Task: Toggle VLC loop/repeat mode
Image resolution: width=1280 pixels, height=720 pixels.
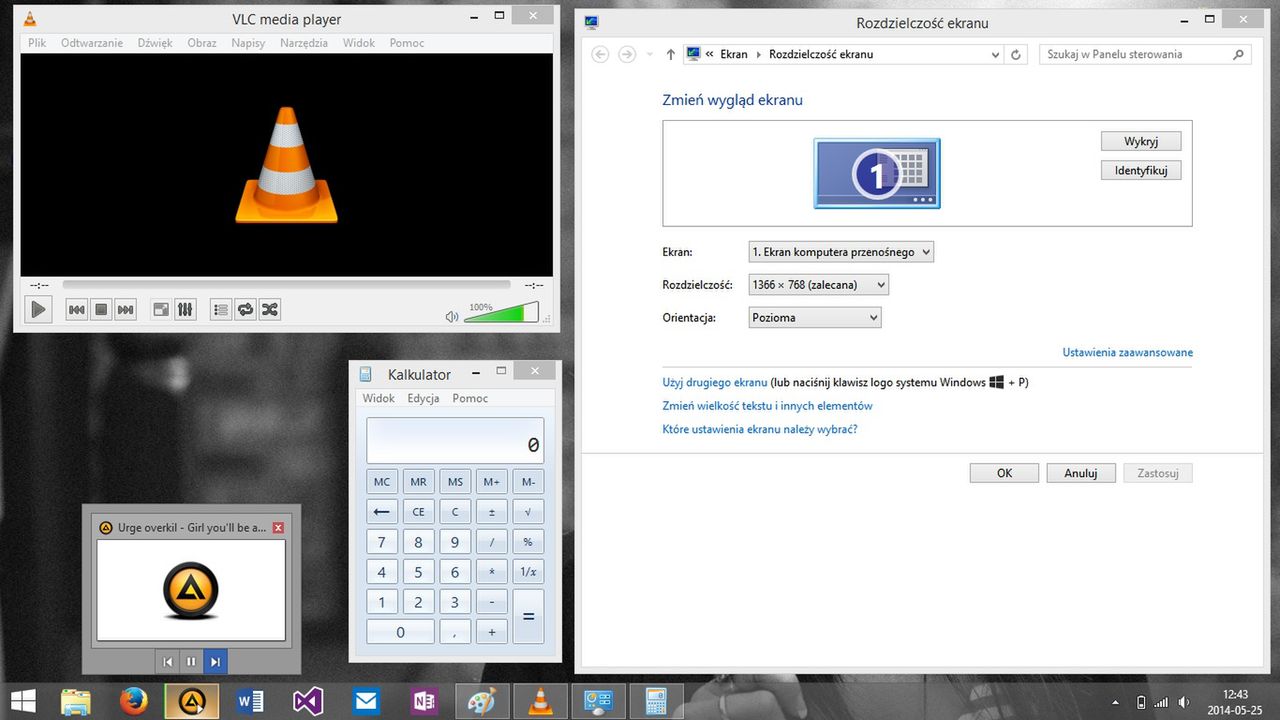Action: click(246, 310)
